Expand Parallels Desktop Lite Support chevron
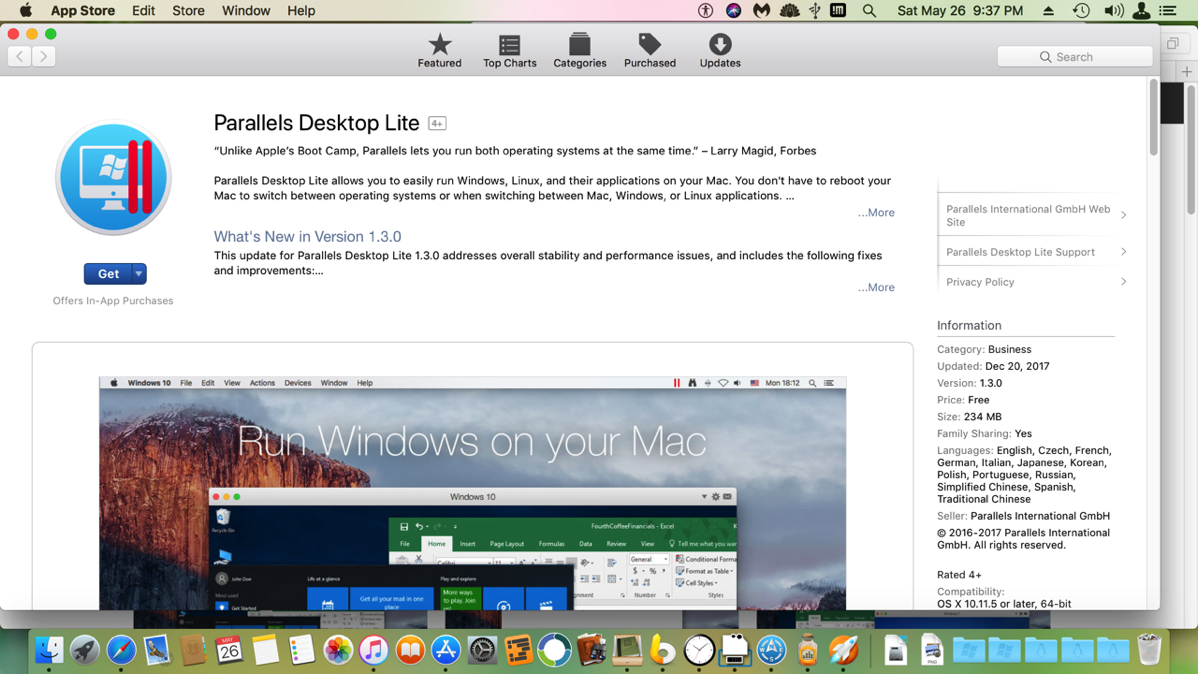Image resolution: width=1198 pixels, height=674 pixels. 1123,251
